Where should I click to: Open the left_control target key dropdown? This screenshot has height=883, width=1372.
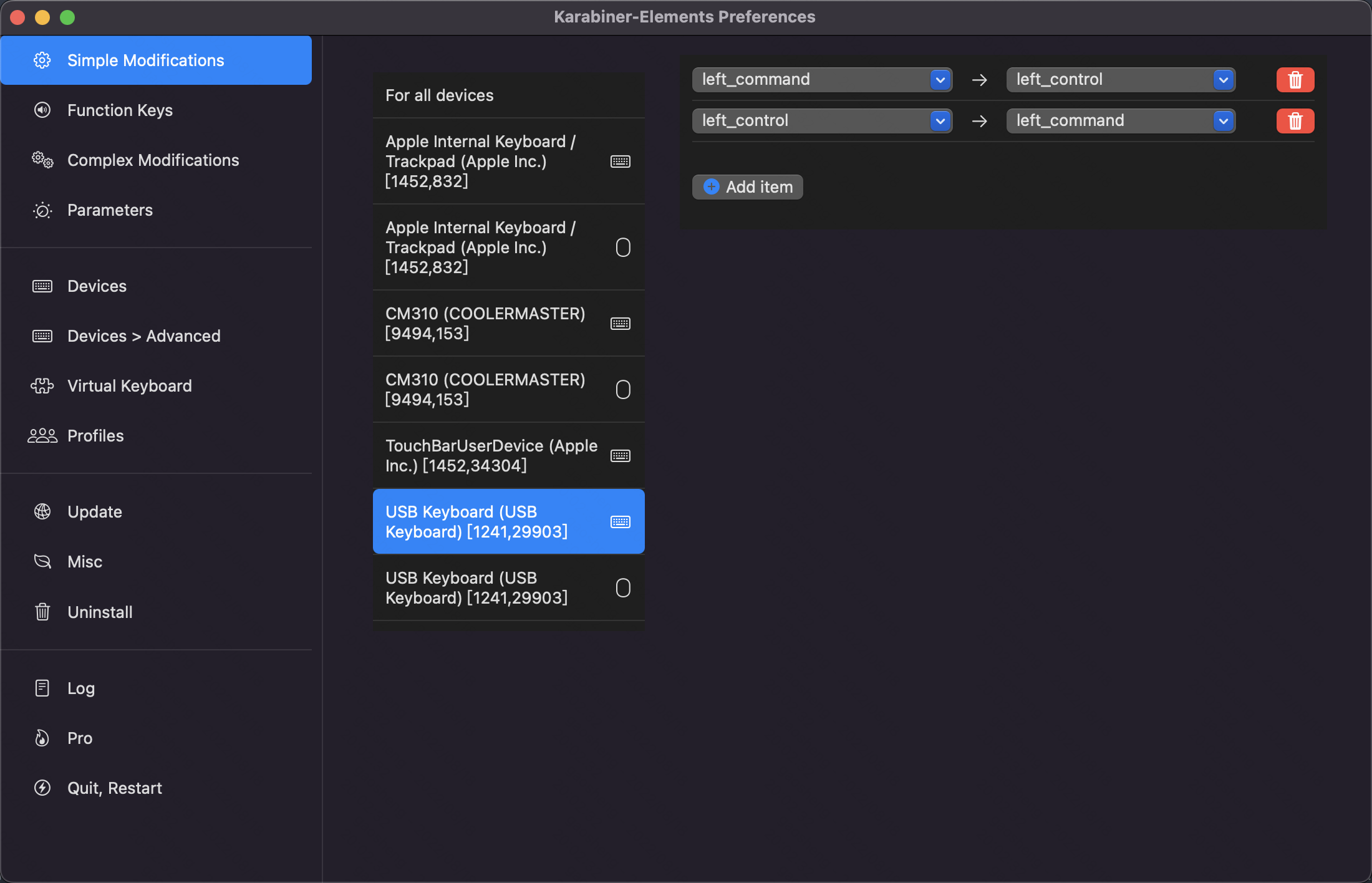pyautogui.click(x=1121, y=80)
